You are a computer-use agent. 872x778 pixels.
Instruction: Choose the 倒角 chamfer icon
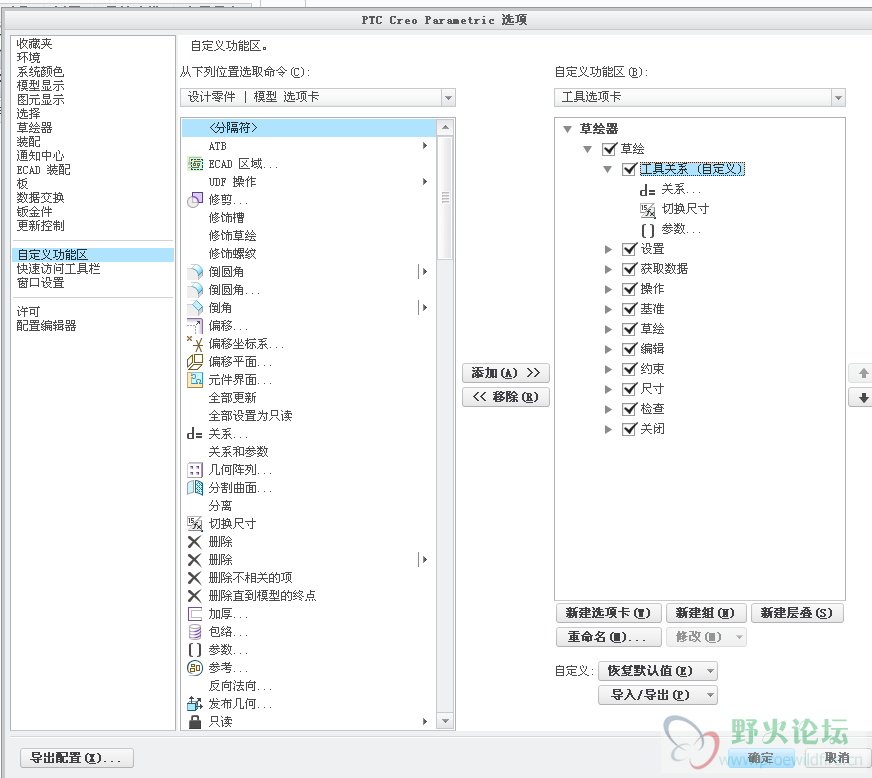pos(195,308)
